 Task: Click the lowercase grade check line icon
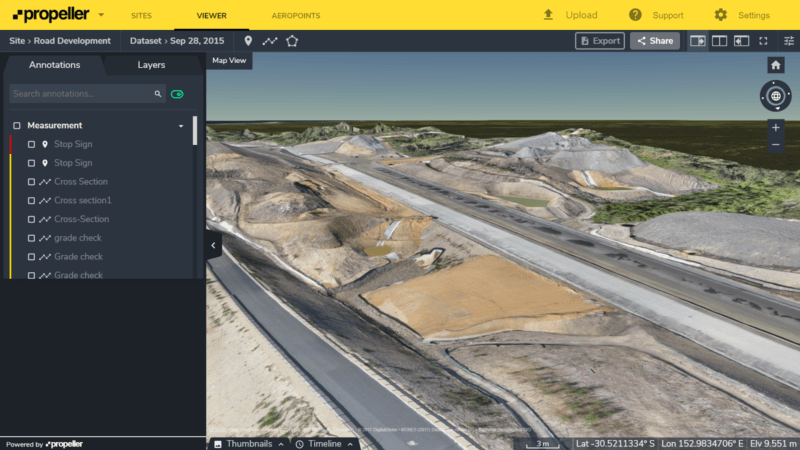pos(45,238)
